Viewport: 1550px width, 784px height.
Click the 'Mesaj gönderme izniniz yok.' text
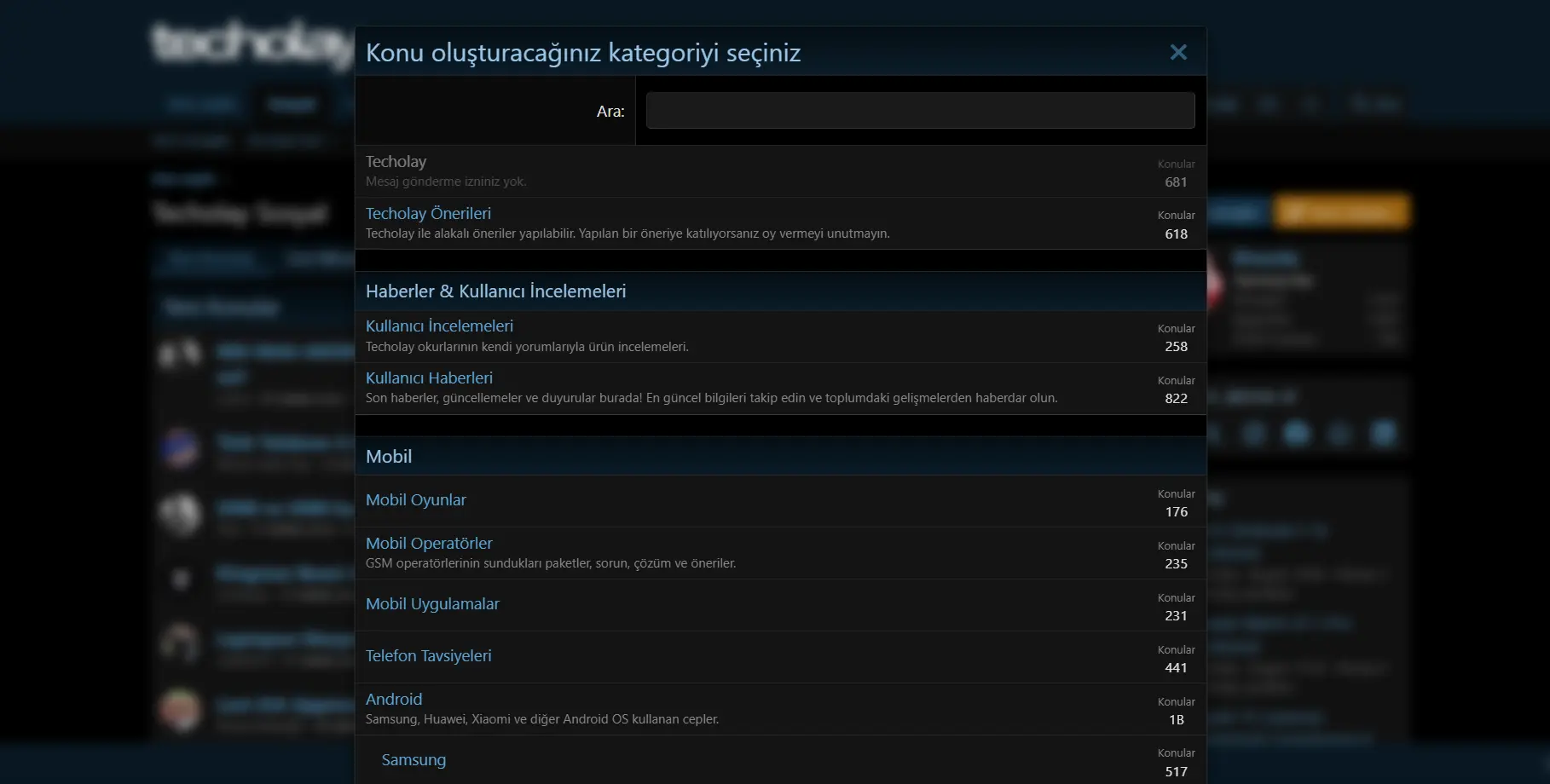coord(446,182)
